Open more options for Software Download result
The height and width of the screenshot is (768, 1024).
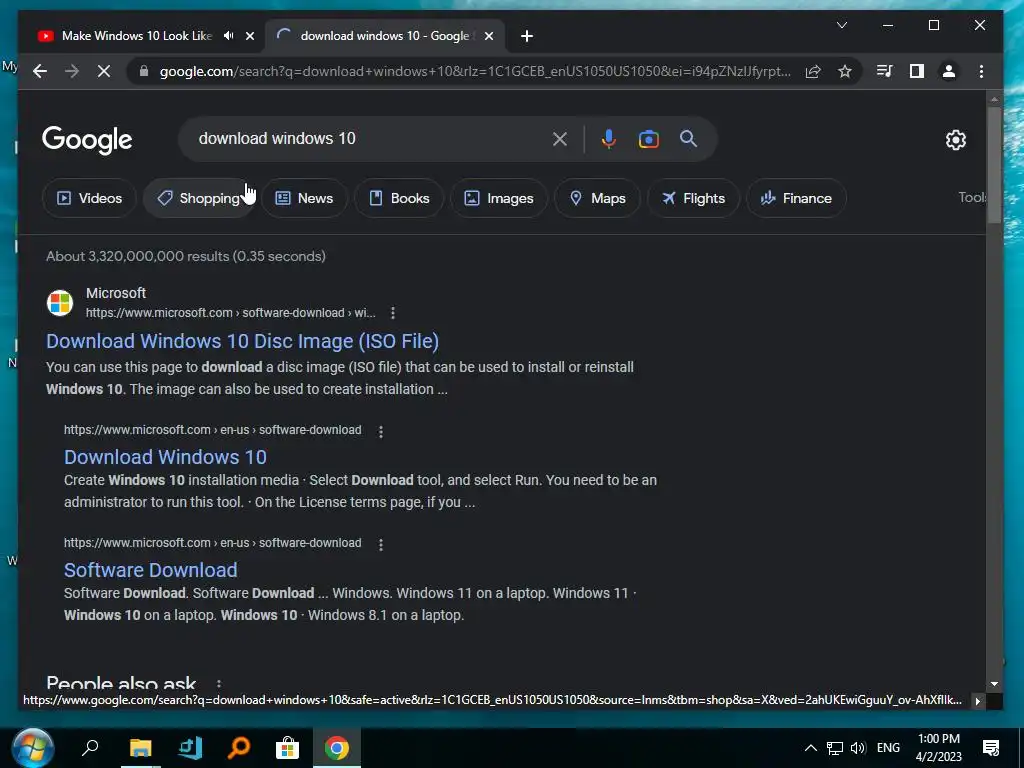[x=381, y=544]
